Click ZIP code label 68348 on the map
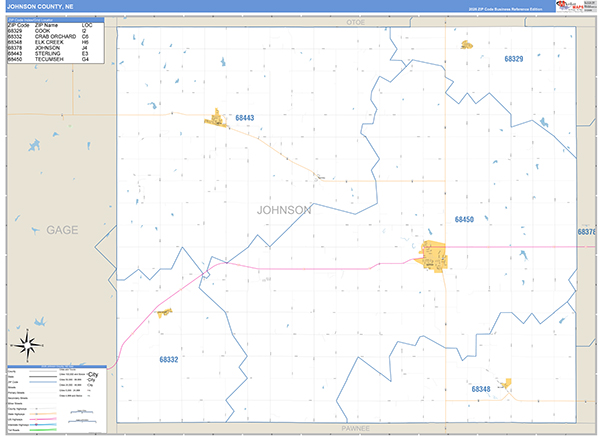 click(481, 389)
